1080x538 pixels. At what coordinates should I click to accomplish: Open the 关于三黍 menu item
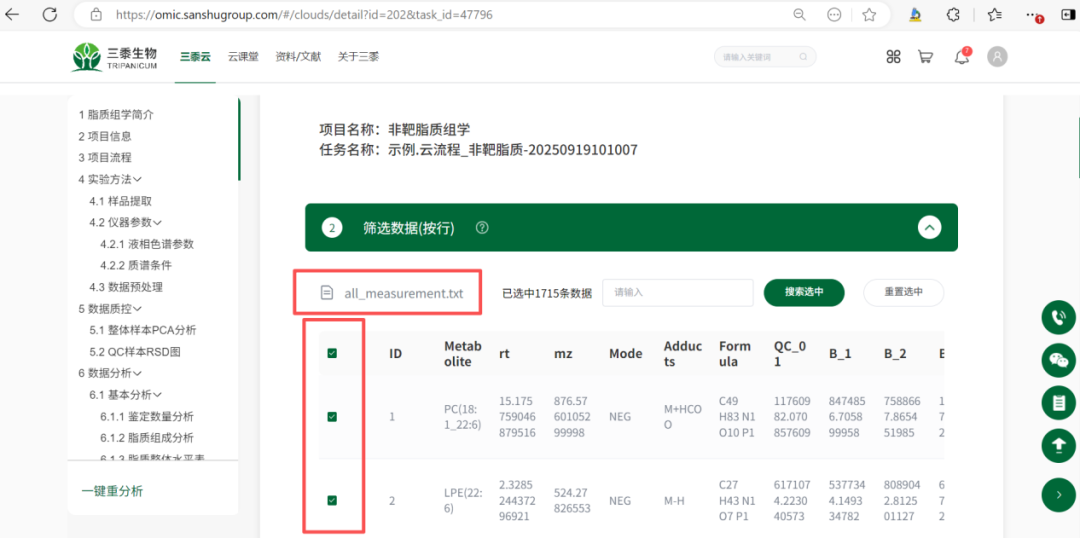[358, 57]
